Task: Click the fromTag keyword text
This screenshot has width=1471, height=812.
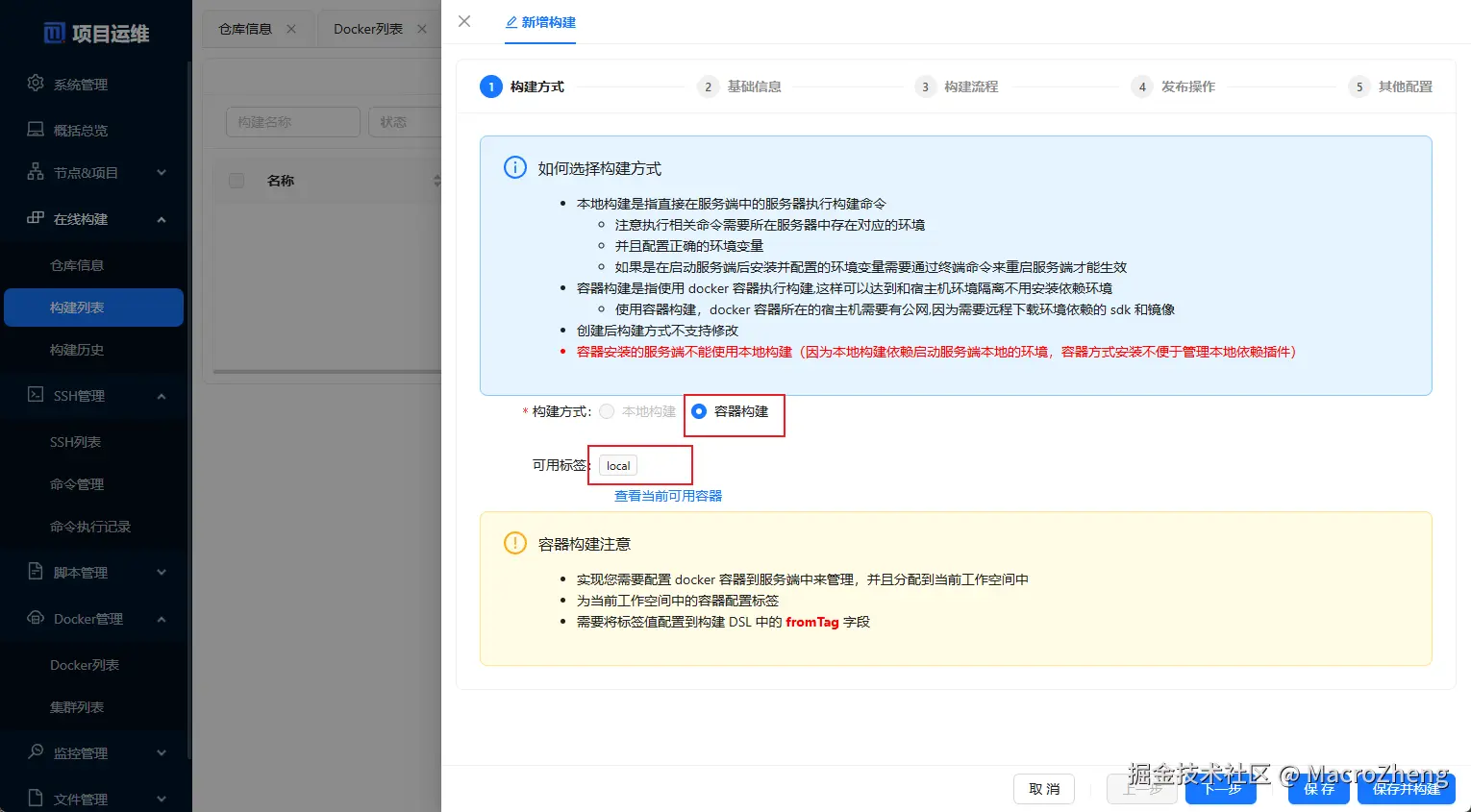Action: [x=812, y=622]
